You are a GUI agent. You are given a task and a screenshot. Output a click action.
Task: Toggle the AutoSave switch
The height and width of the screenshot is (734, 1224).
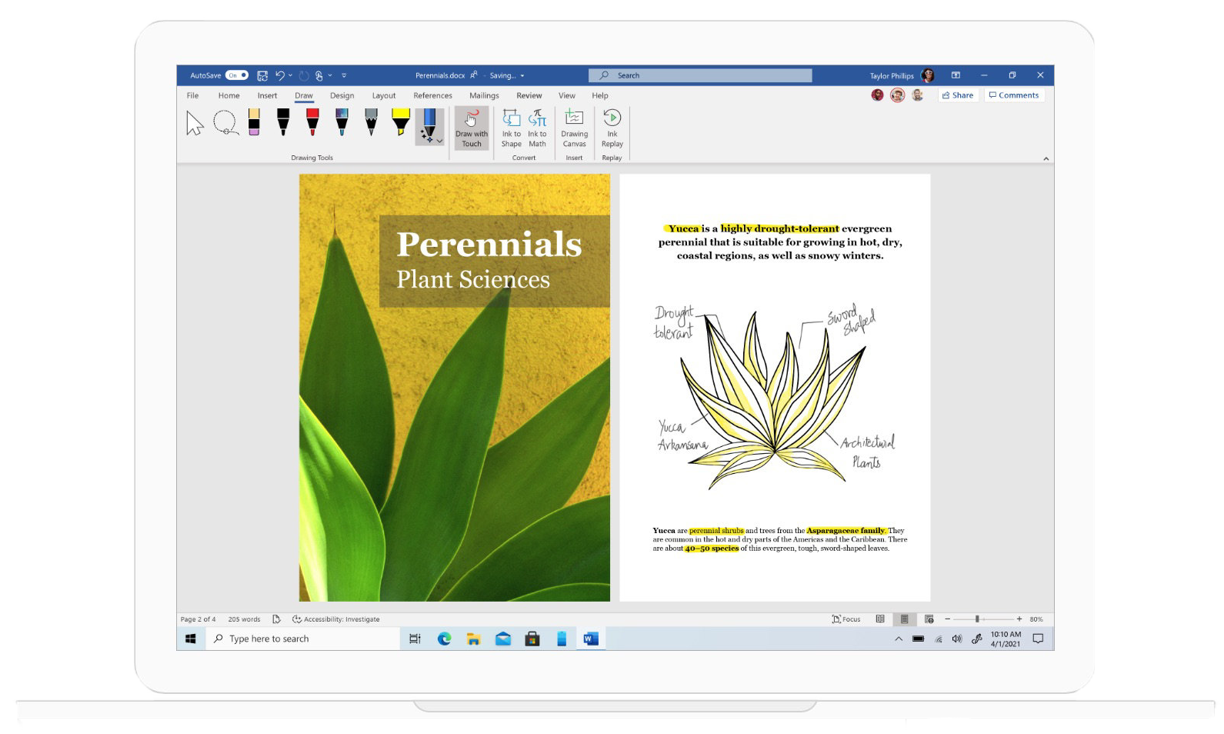pyautogui.click(x=237, y=75)
